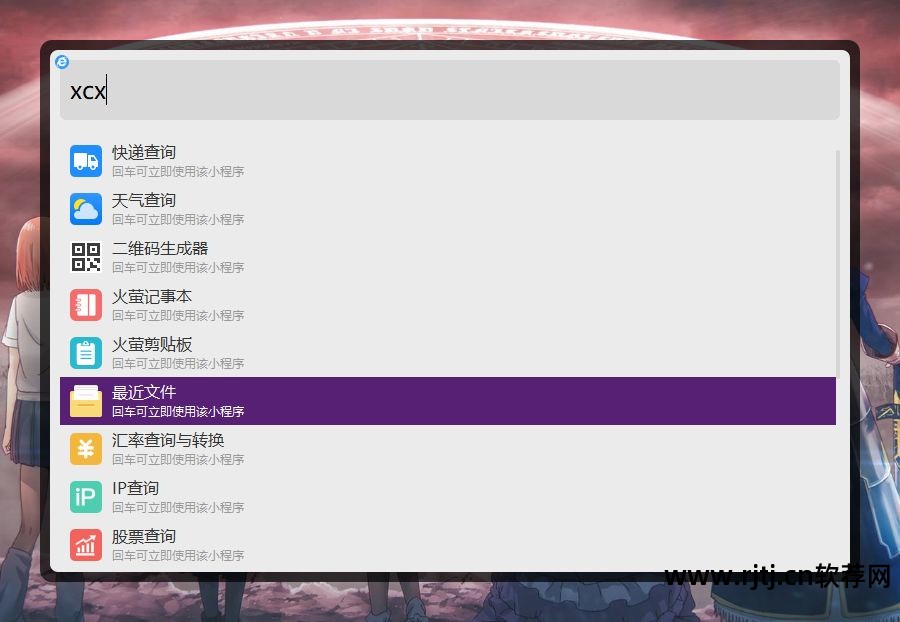The width and height of the screenshot is (900, 622).
Task: Click the Internet Explorer badge in top-left corner
Action: (x=63, y=62)
